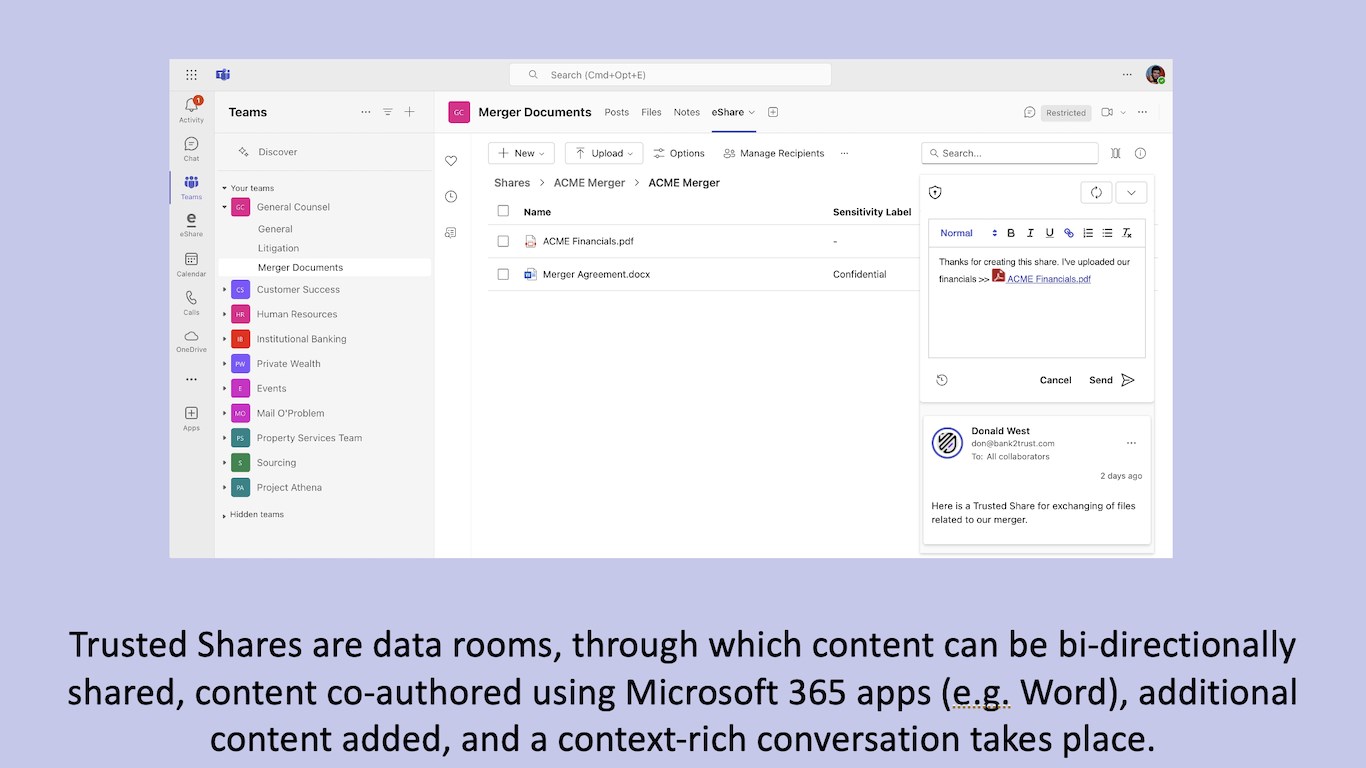Open the recent clock icon in eShare
The image size is (1366, 768).
(x=451, y=196)
